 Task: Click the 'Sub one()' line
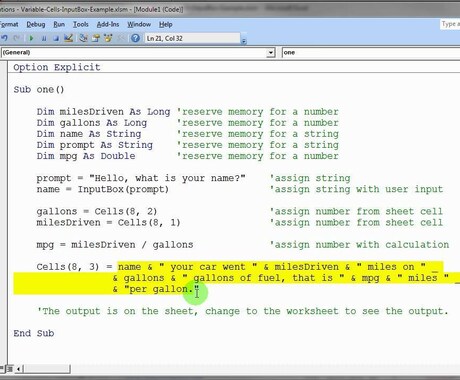39,90
